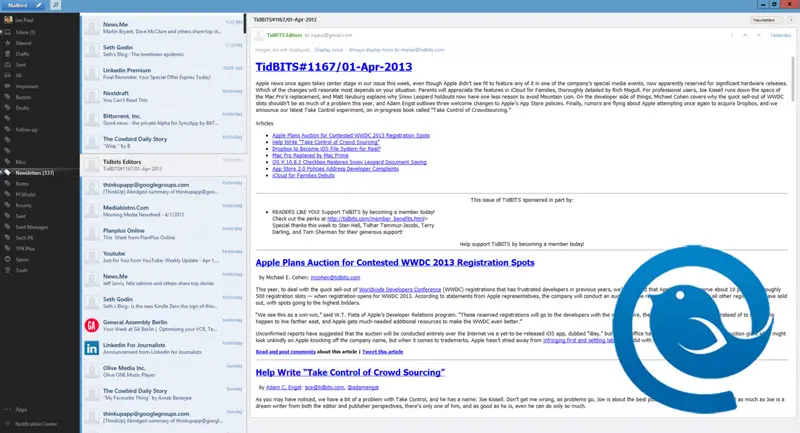800x433 pixels.
Task: Open the message actions dropdown arrow
Action: (759, 35)
